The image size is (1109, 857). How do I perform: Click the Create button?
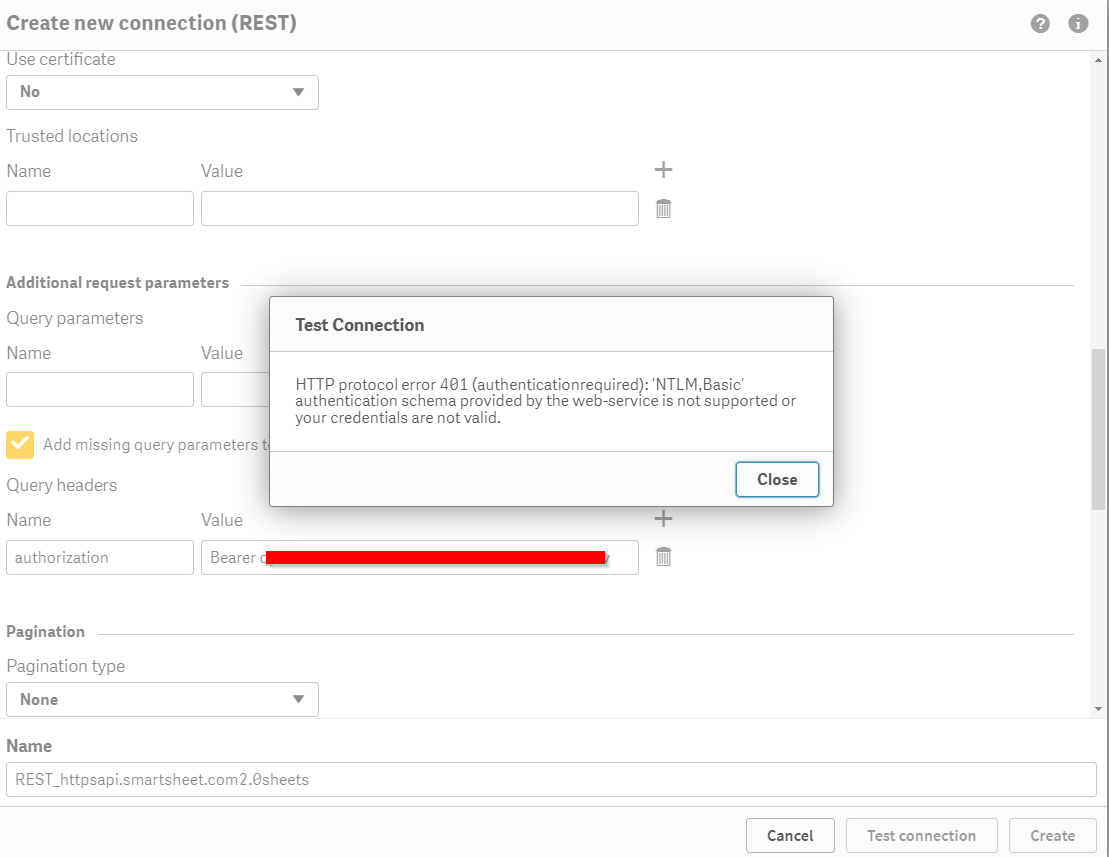pos(1052,836)
